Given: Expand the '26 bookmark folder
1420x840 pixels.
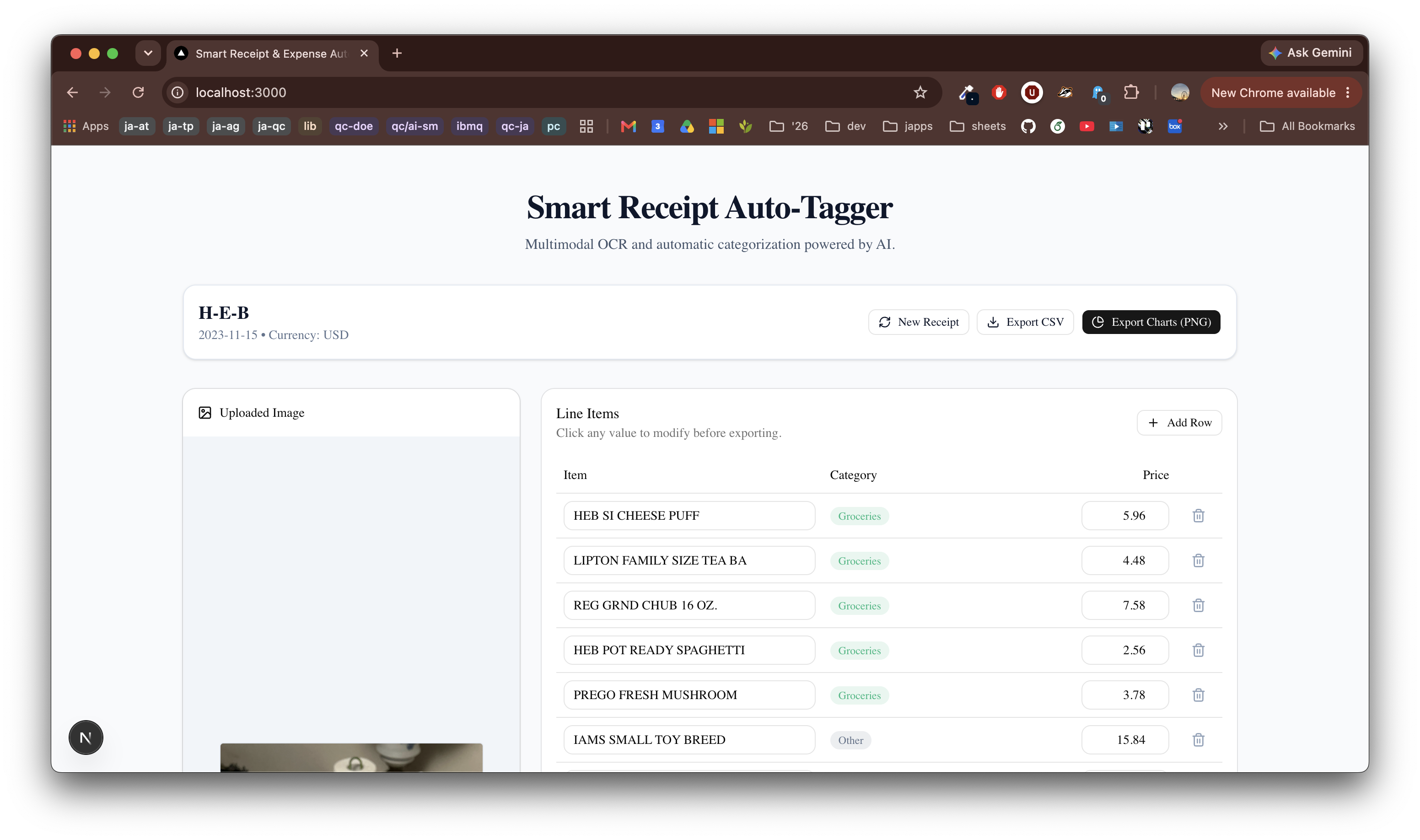Looking at the screenshot, I should coord(788,126).
